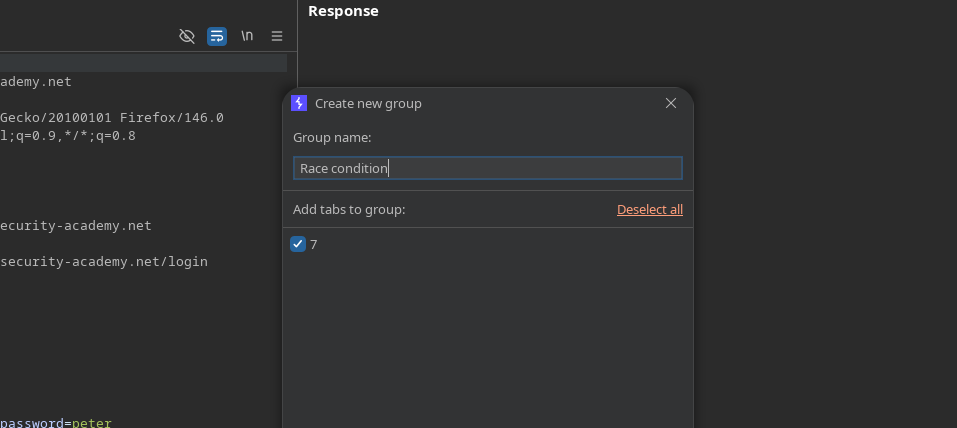Click the password parameter name in request
Viewport: 957px width, 428px height.
[x=32, y=423]
